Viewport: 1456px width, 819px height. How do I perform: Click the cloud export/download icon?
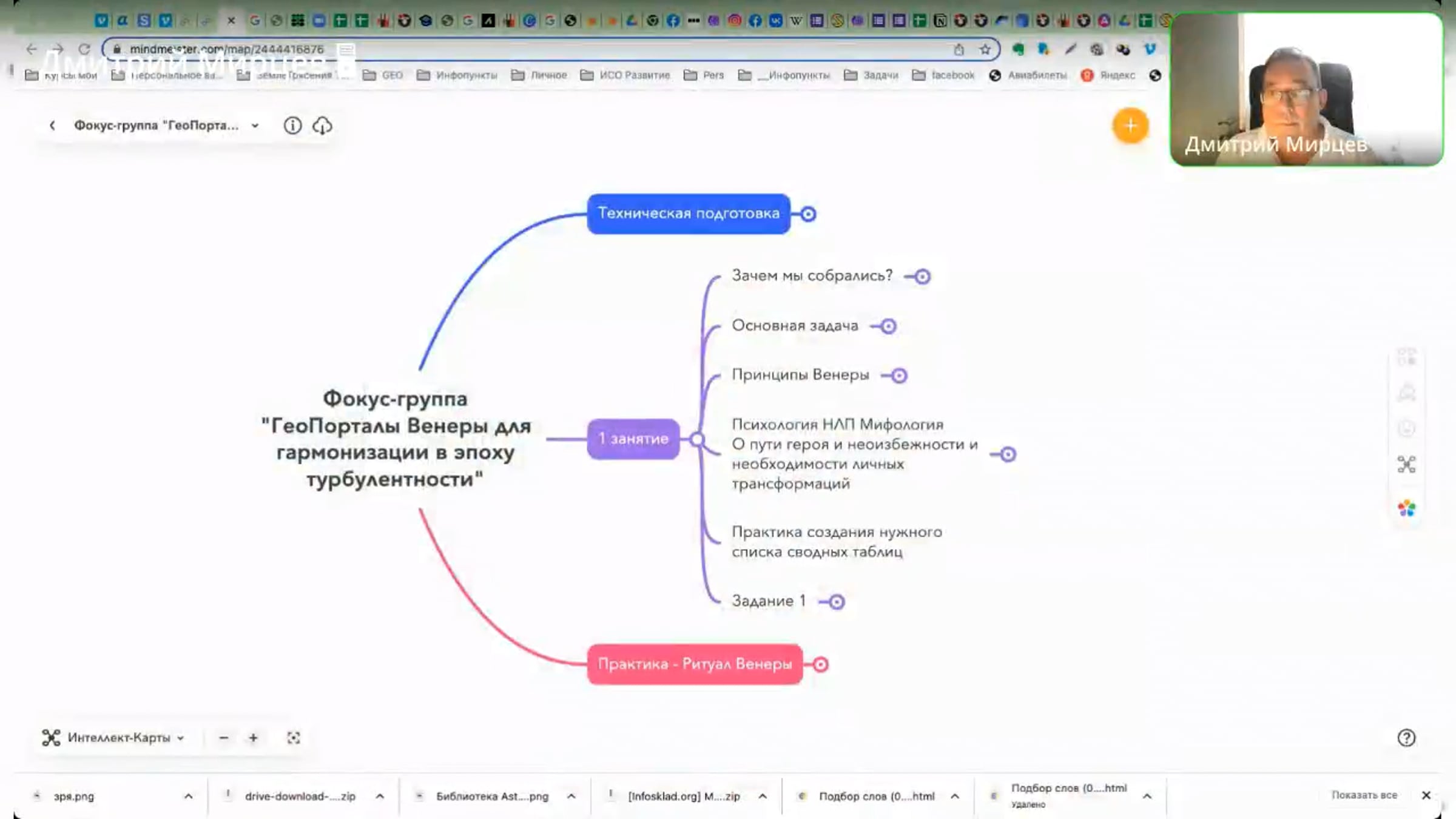point(322,126)
